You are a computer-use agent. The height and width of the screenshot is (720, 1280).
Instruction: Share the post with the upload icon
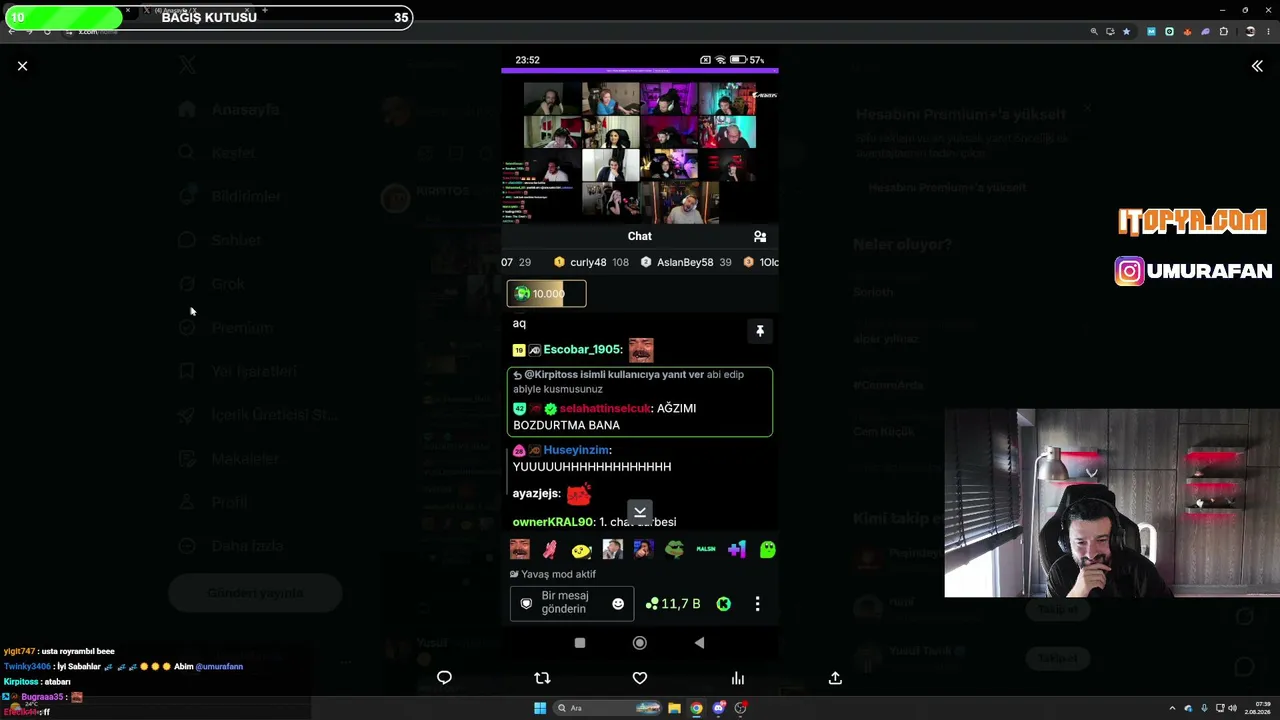[835, 678]
